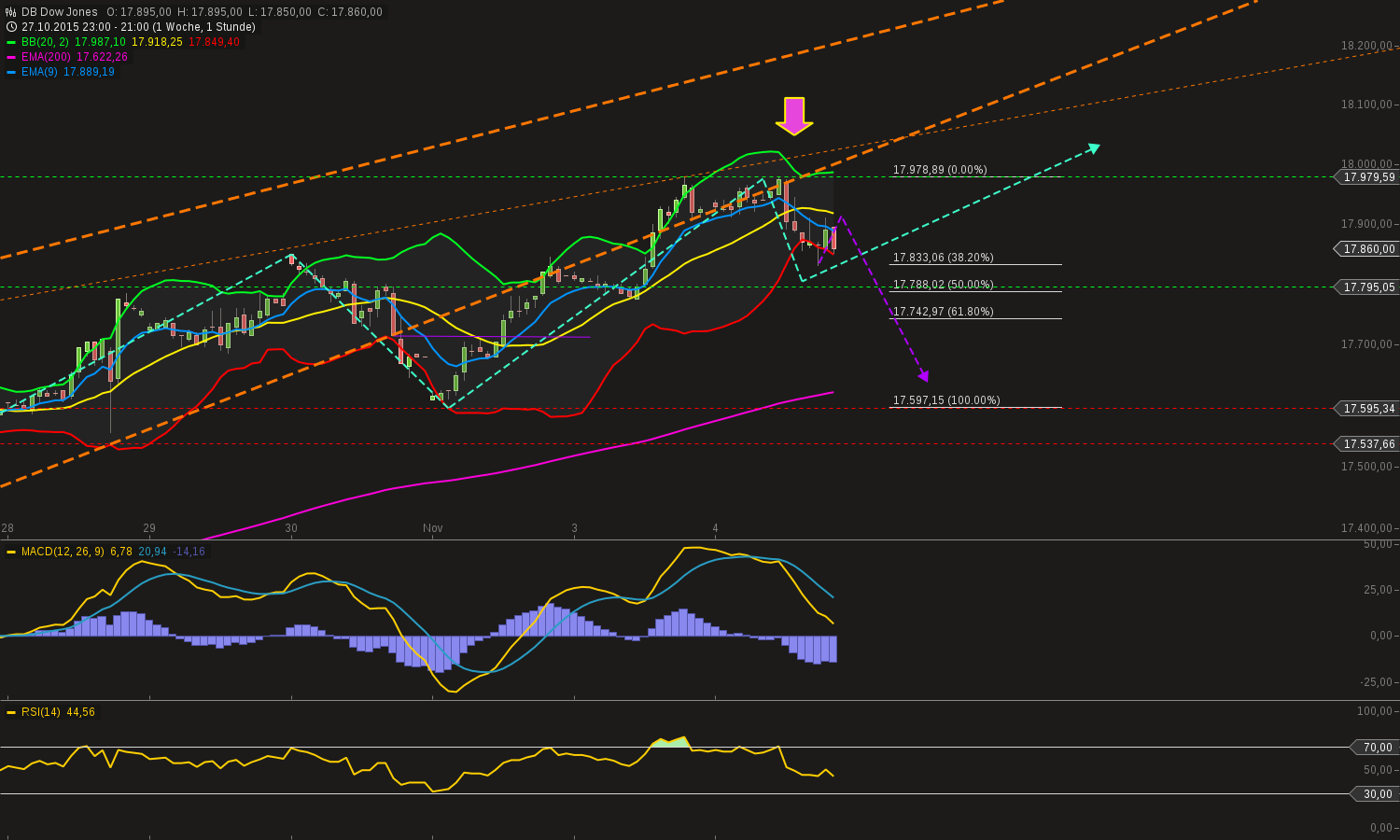Click the price tag 17.795,05 on the axis
The height and width of the screenshot is (840, 1400).
[x=1368, y=287]
